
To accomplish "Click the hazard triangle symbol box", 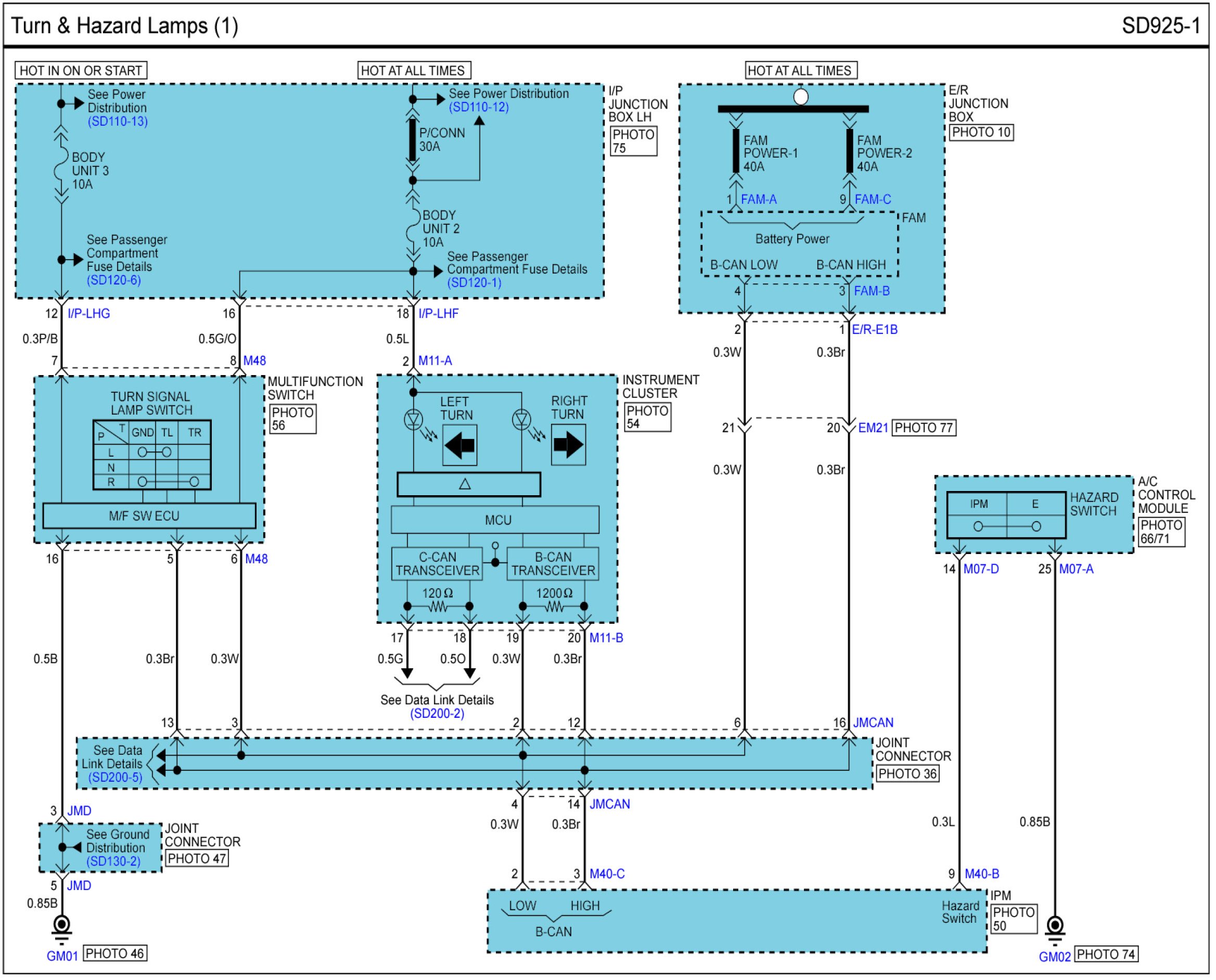I will 469,484.
